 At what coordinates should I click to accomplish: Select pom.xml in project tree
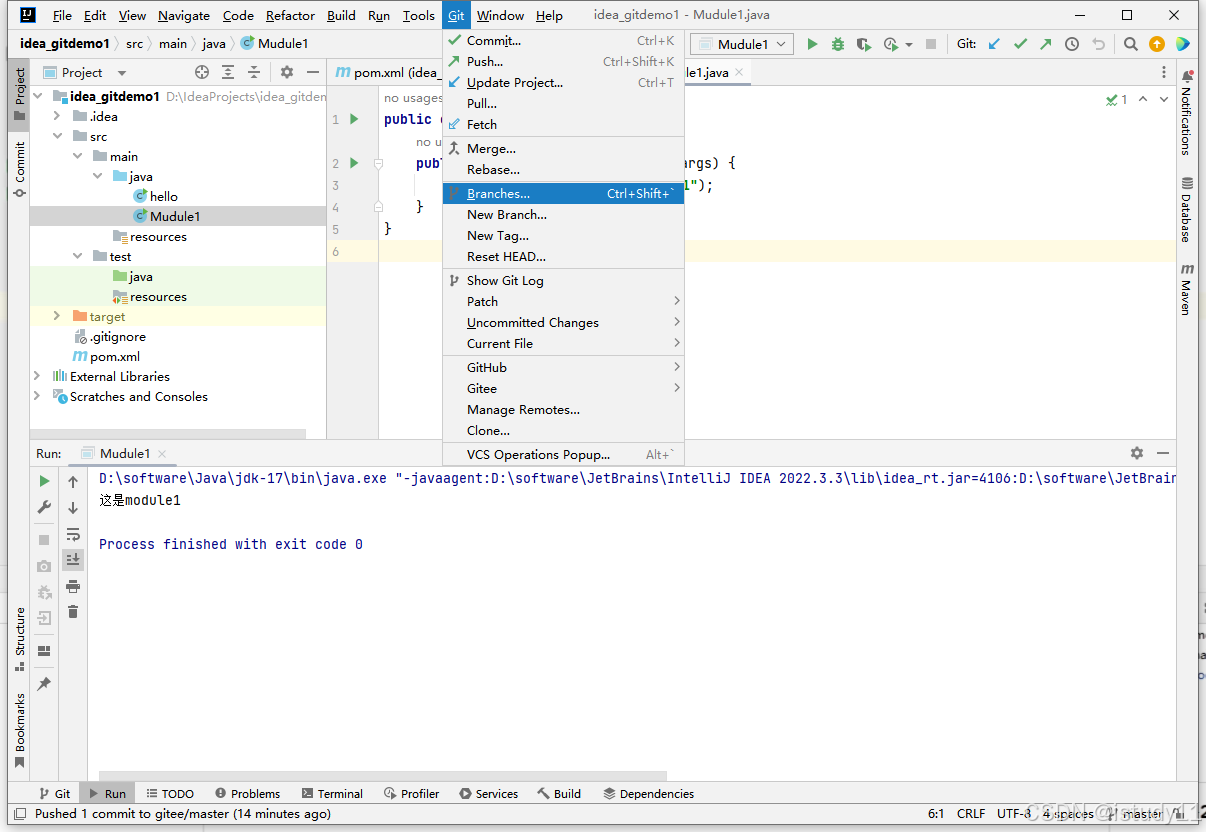115,356
